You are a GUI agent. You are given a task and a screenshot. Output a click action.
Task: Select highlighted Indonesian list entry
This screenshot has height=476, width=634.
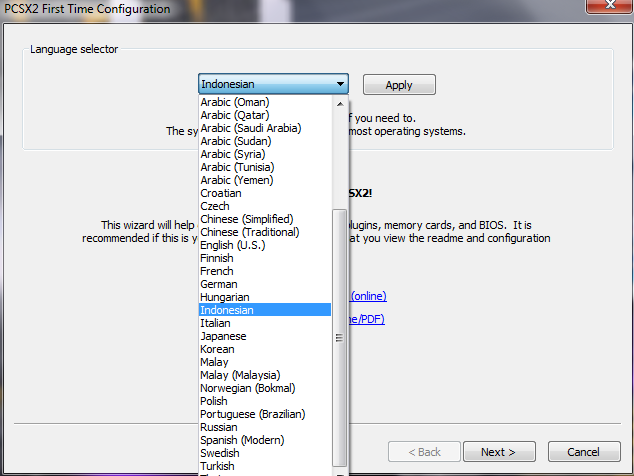(x=265, y=310)
